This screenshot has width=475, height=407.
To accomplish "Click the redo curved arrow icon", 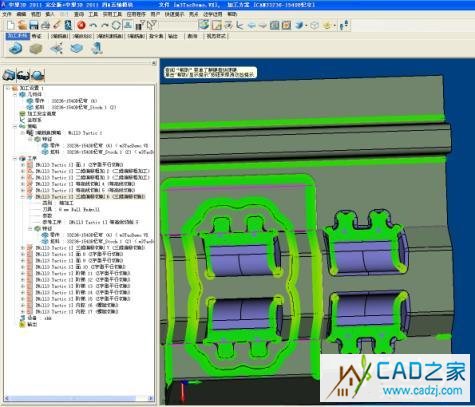I will click(x=105, y=25).
